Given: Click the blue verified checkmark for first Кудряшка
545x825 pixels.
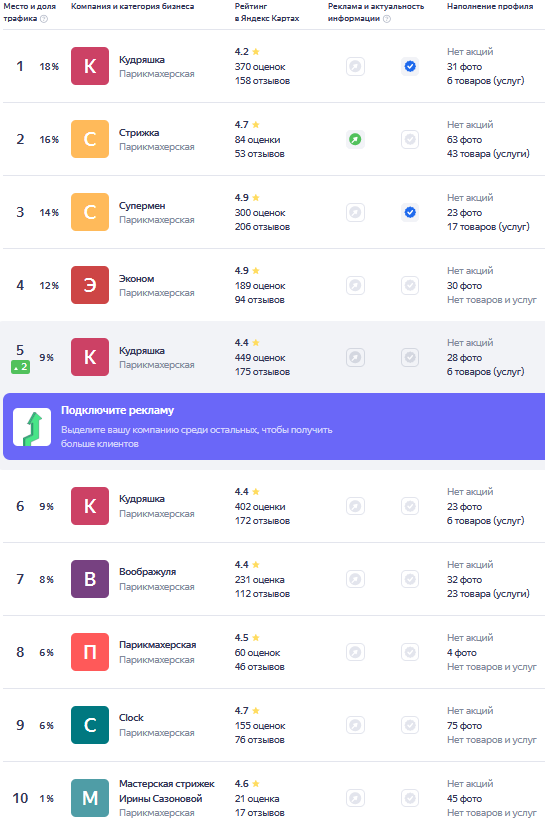Looking at the screenshot, I should pyautogui.click(x=410, y=66).
